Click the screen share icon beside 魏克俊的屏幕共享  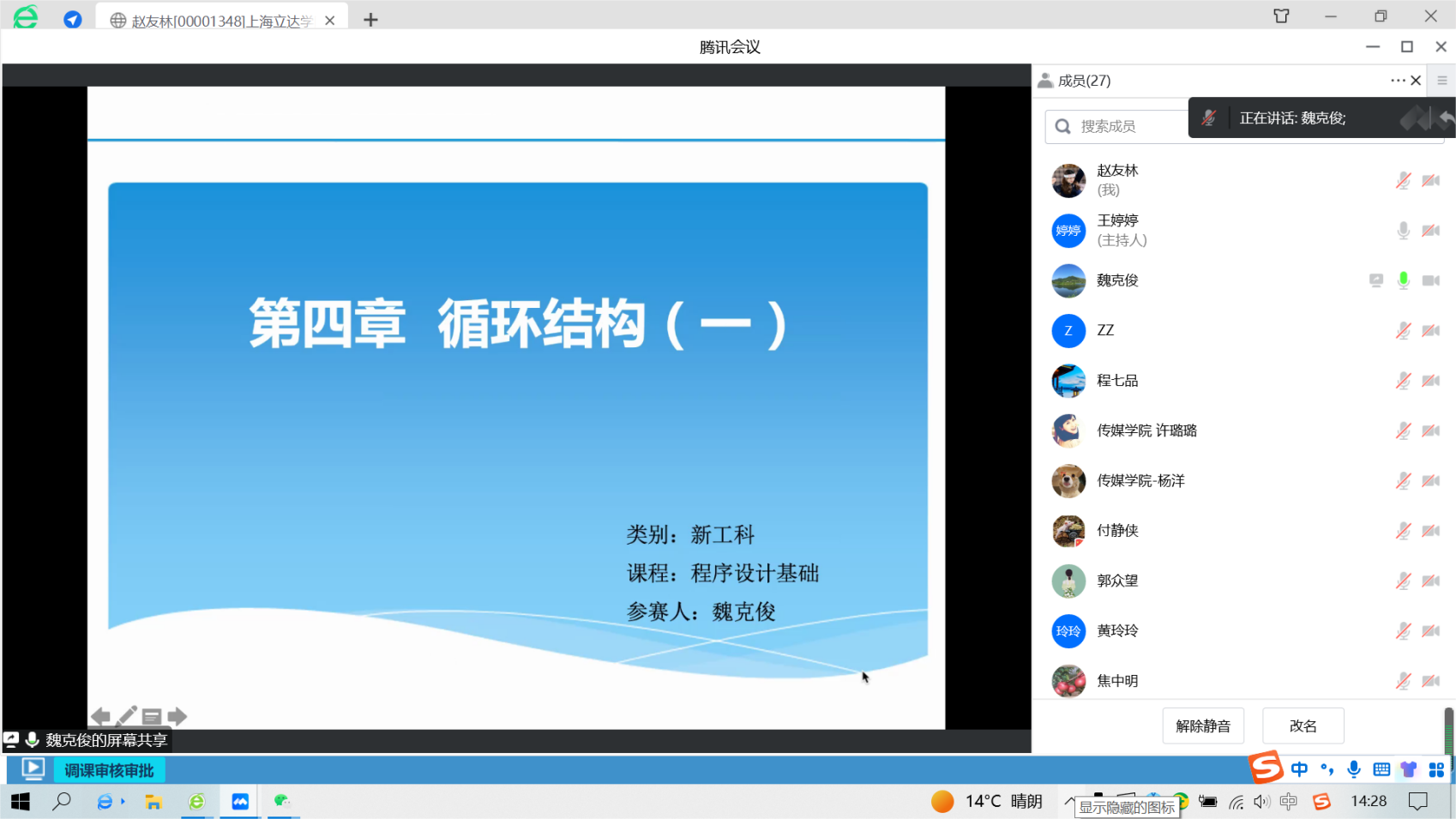[11, 739]
